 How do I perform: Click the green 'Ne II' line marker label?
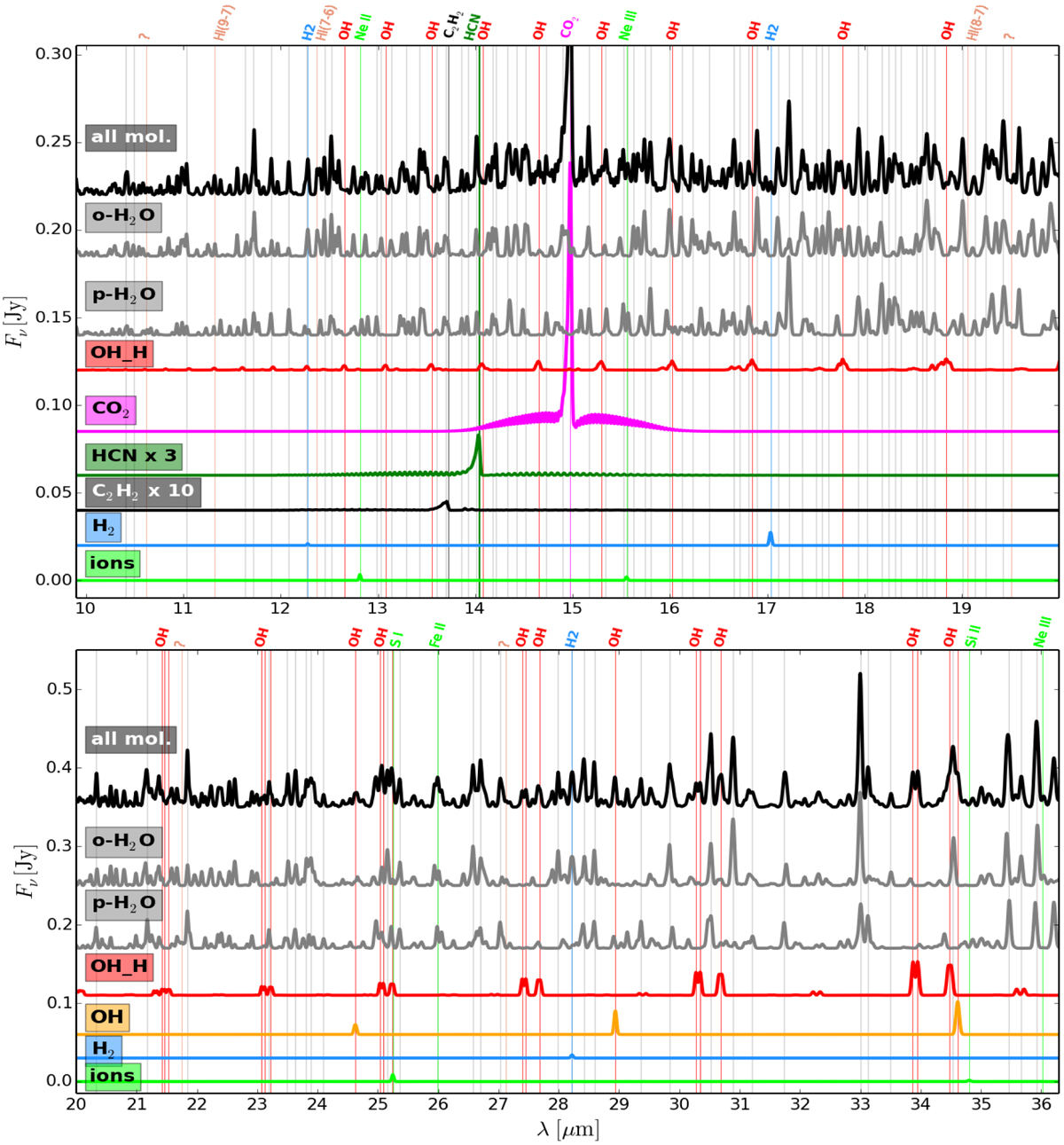point(361,27)
